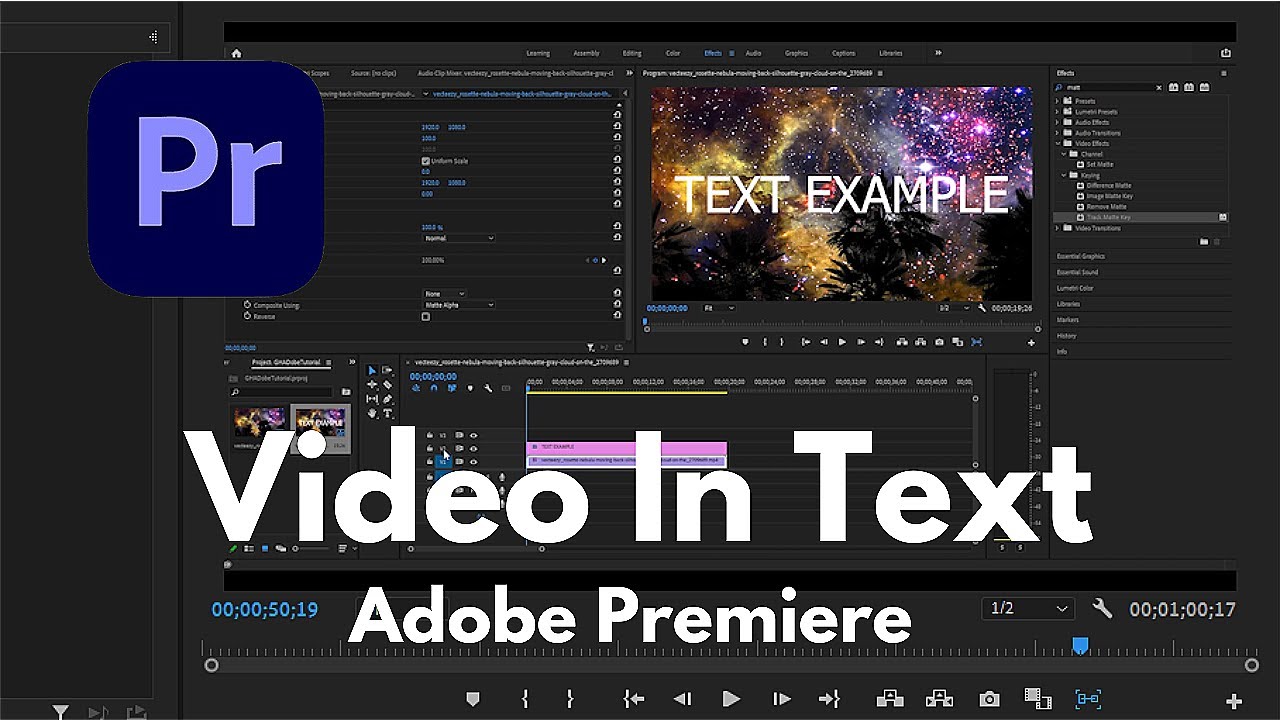Switch to the Editing workspace tab
This screenshot has width=1280, height=720.
632,53
